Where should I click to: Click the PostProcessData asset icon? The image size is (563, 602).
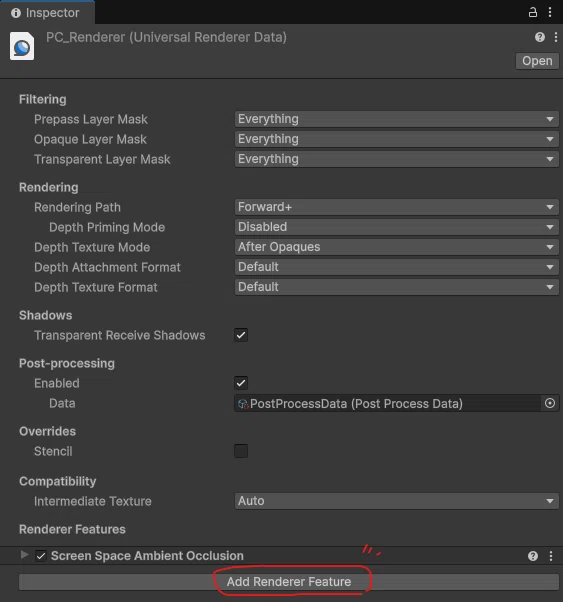coord(243,404)
